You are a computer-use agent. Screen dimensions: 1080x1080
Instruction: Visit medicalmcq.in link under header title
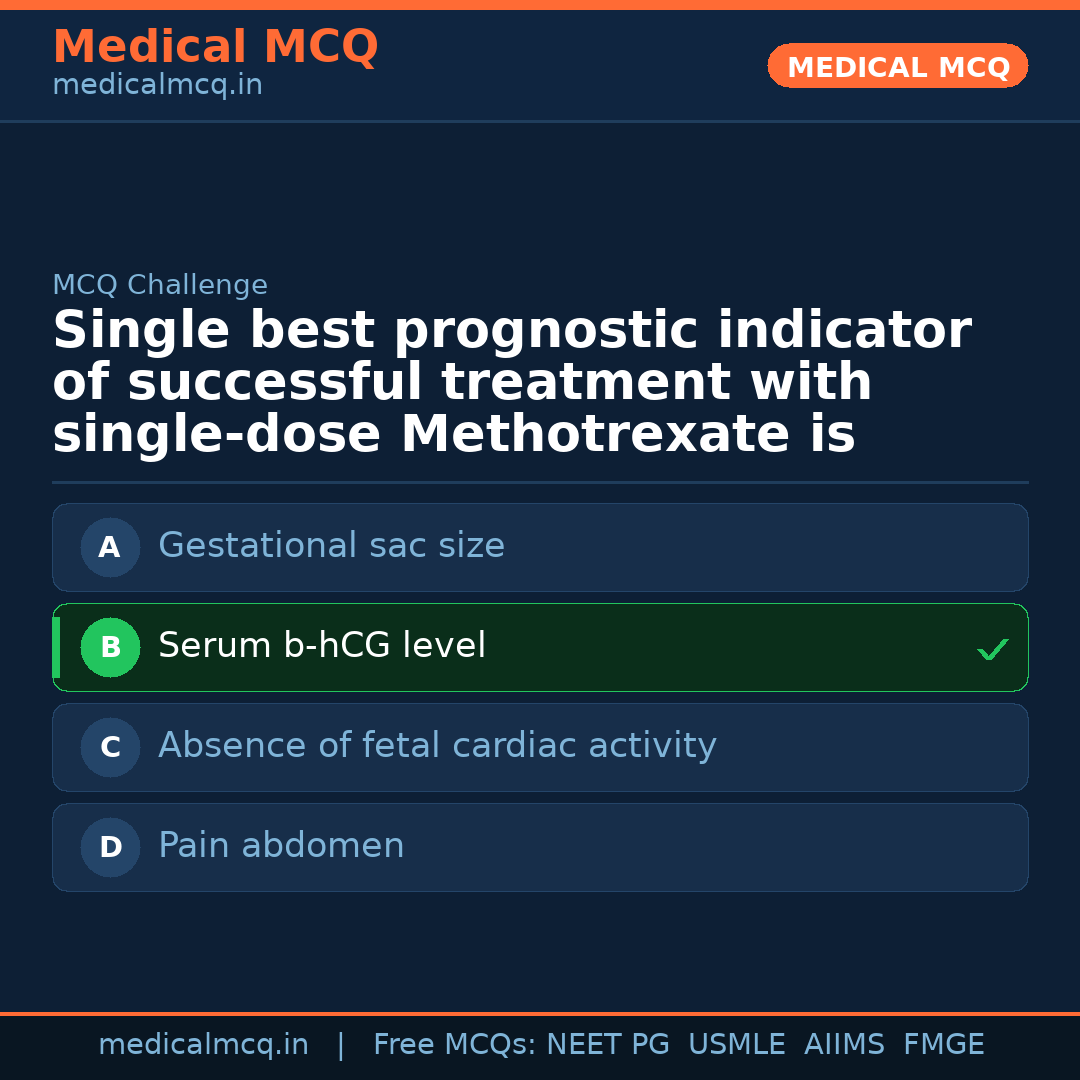(x=157, y=86)
